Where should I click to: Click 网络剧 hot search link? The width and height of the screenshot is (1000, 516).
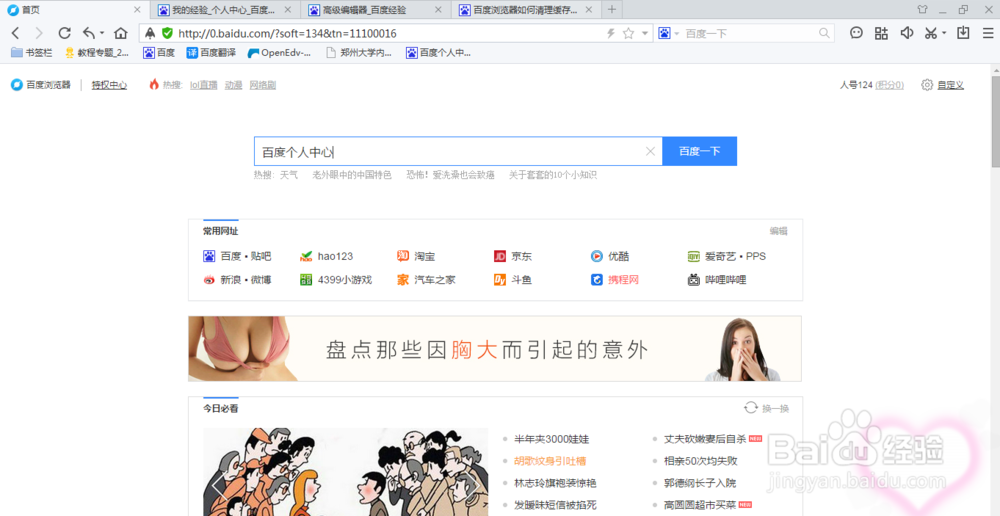pyautogui.click(x=263, y=85)
